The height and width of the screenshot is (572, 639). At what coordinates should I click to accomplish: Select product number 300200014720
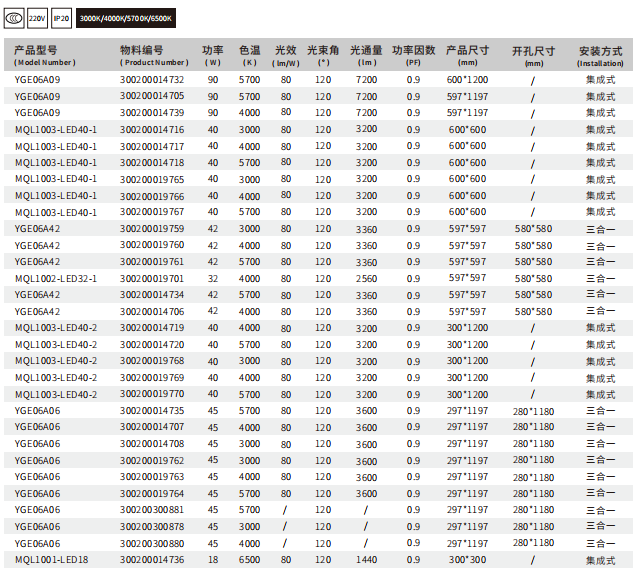[x=152, y=345]
